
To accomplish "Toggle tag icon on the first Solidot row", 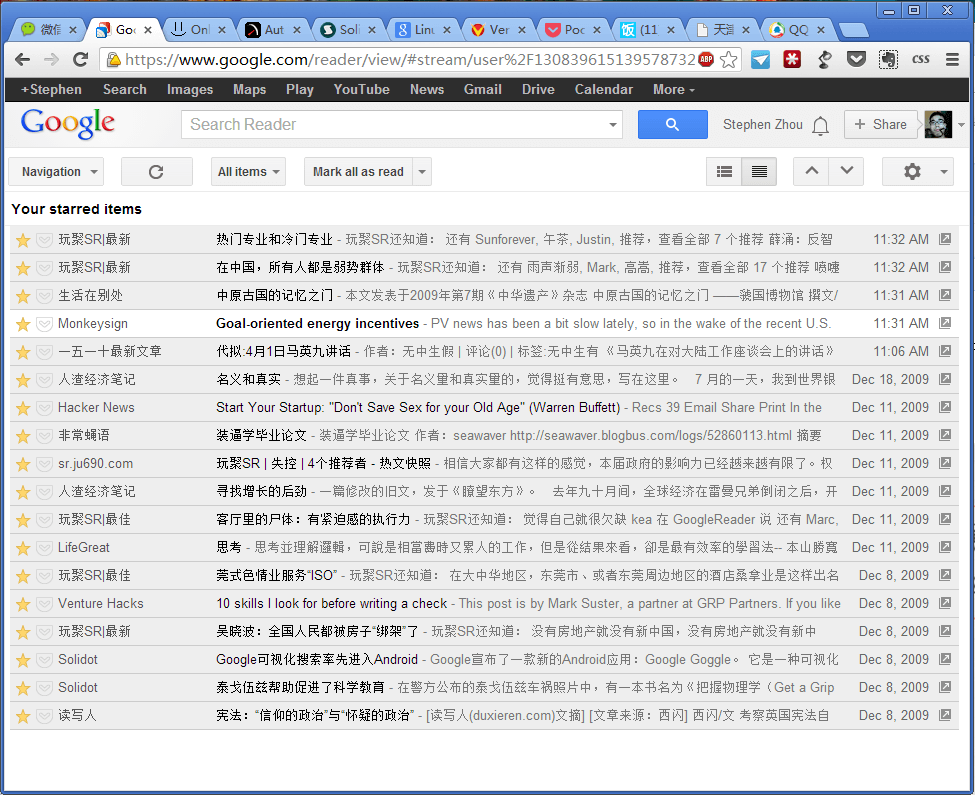I will 44,659.
